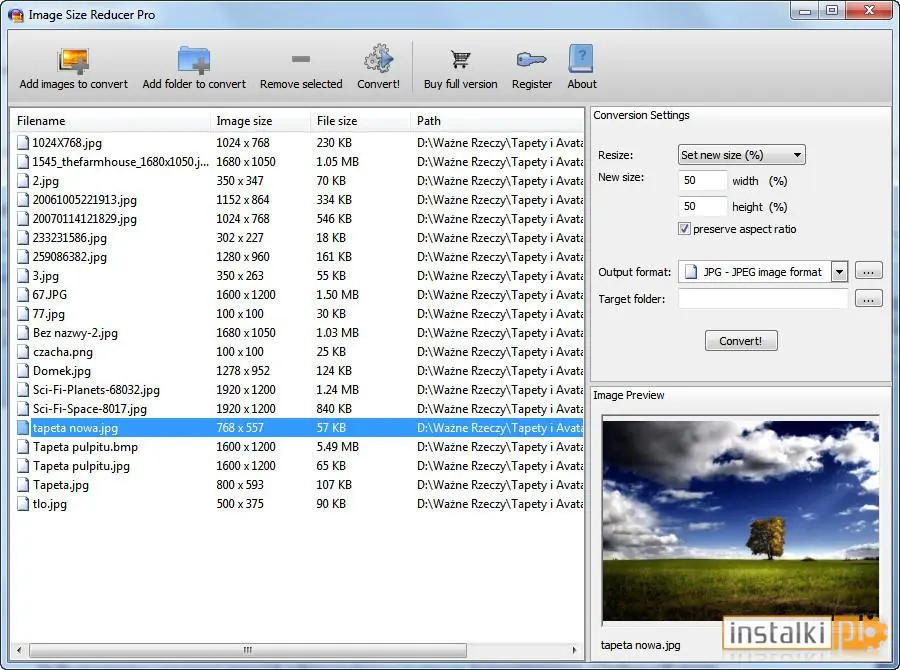Click the Register key icon

pos(532,59)
